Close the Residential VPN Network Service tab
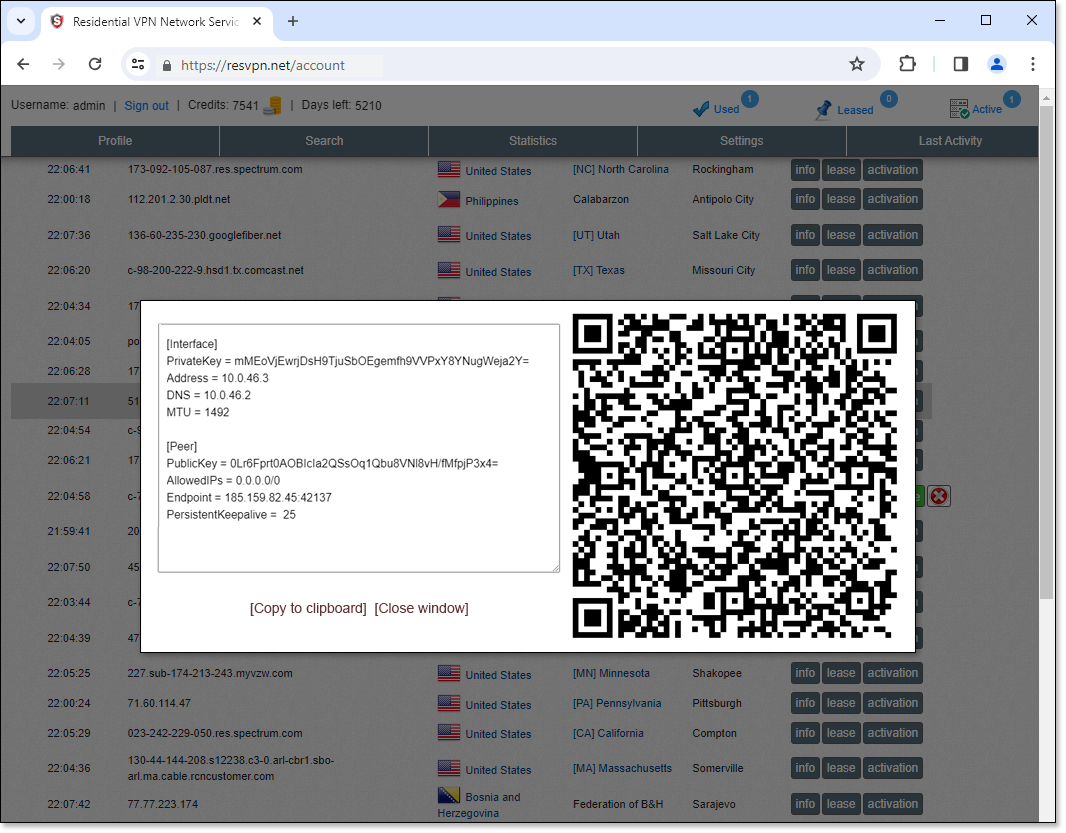 tap(257, 21)
